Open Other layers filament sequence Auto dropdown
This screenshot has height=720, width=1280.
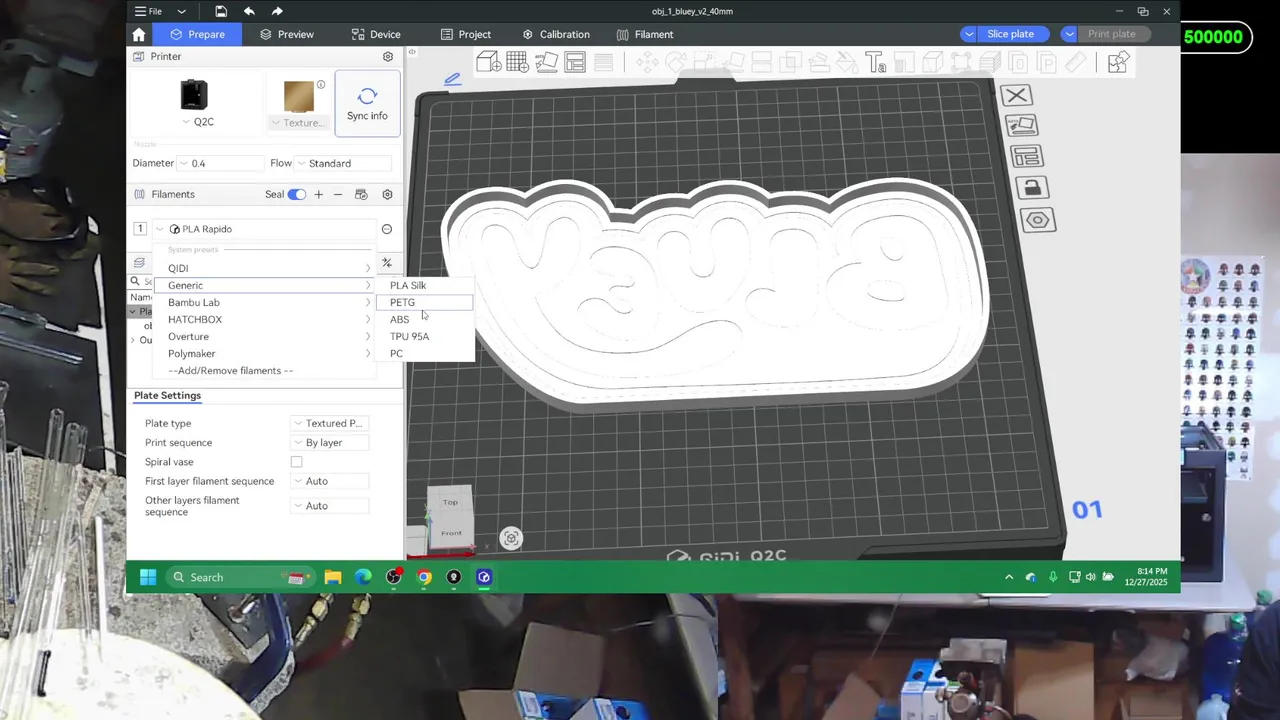click(330, 506)
